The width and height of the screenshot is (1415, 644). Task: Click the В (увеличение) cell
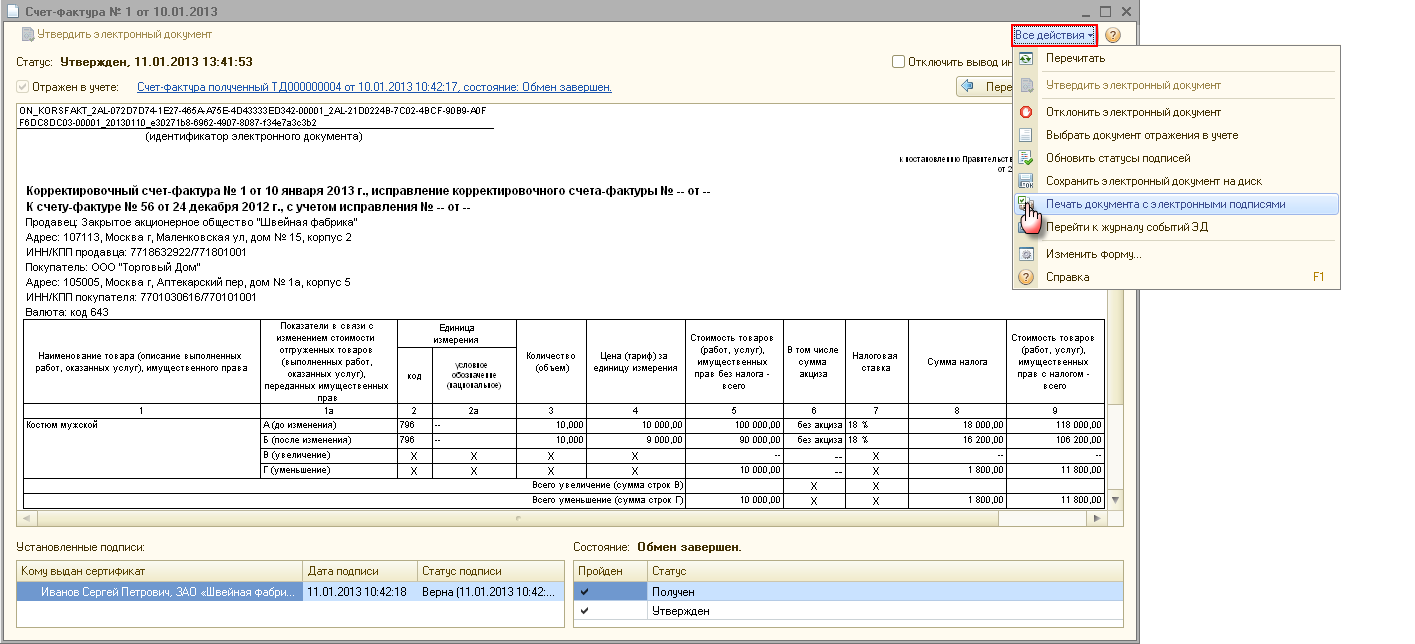point(328,455)
